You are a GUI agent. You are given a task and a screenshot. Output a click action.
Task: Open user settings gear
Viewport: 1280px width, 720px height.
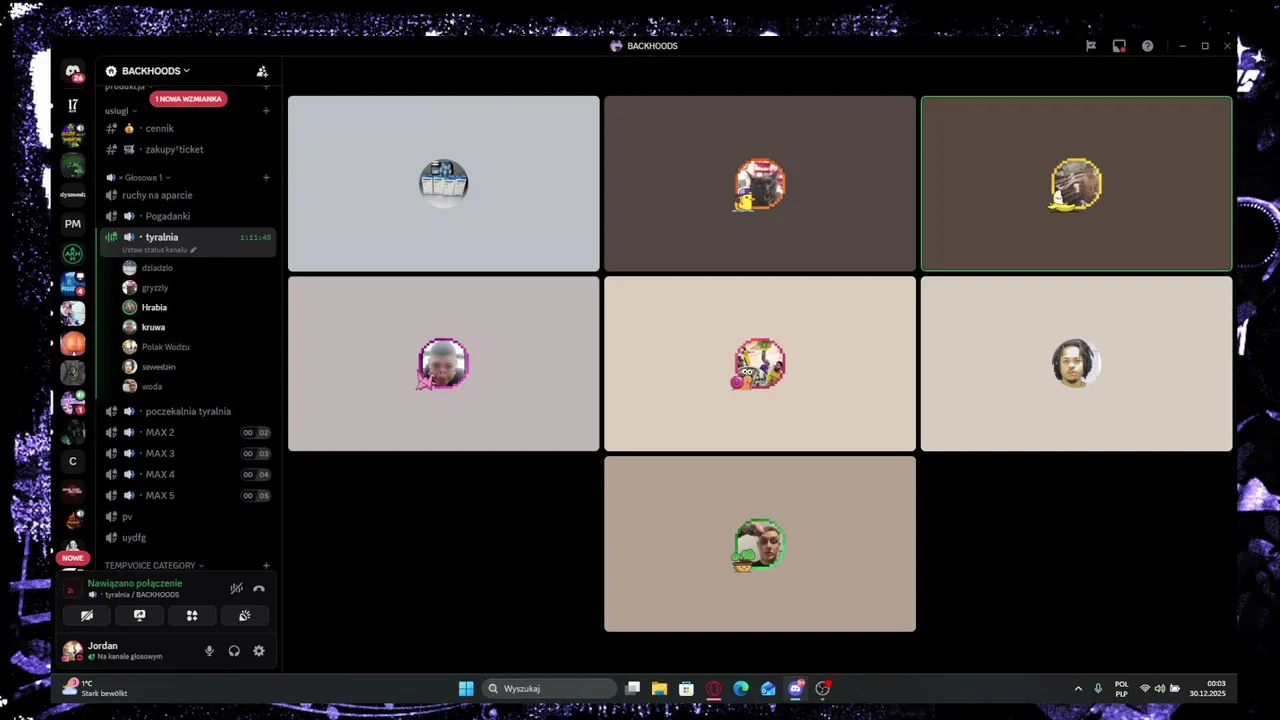(x=259, y=651)
